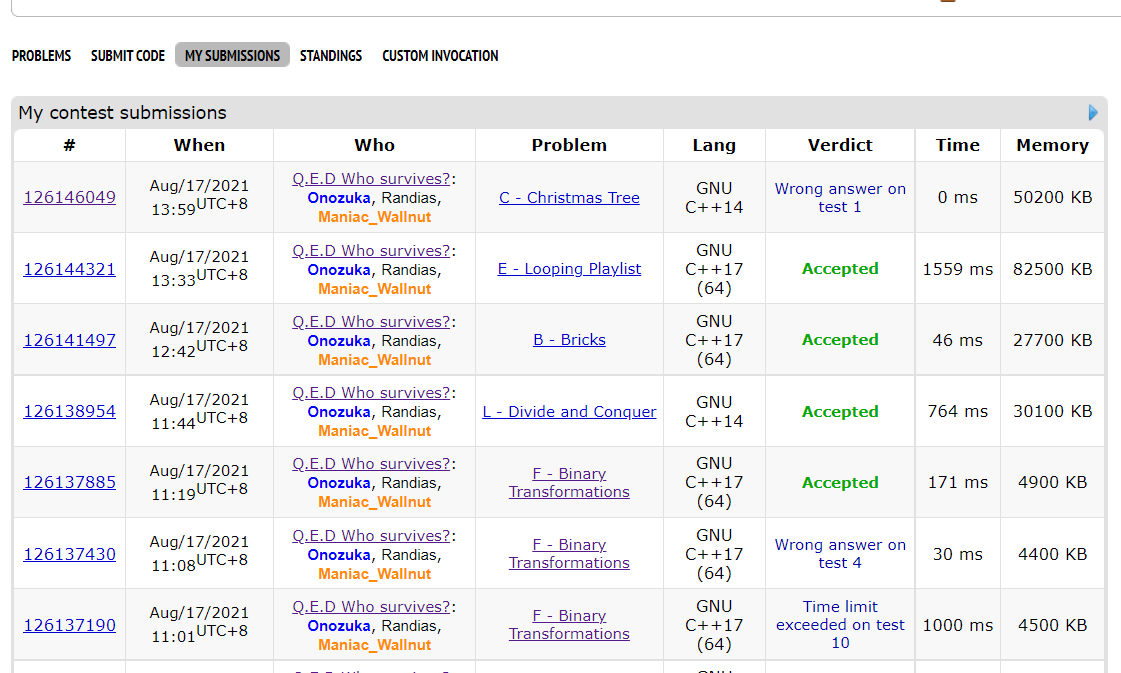Screen dimensions: 1121x673
Task: Click the team name link in the first row
Action: click(x=371, y=179)
